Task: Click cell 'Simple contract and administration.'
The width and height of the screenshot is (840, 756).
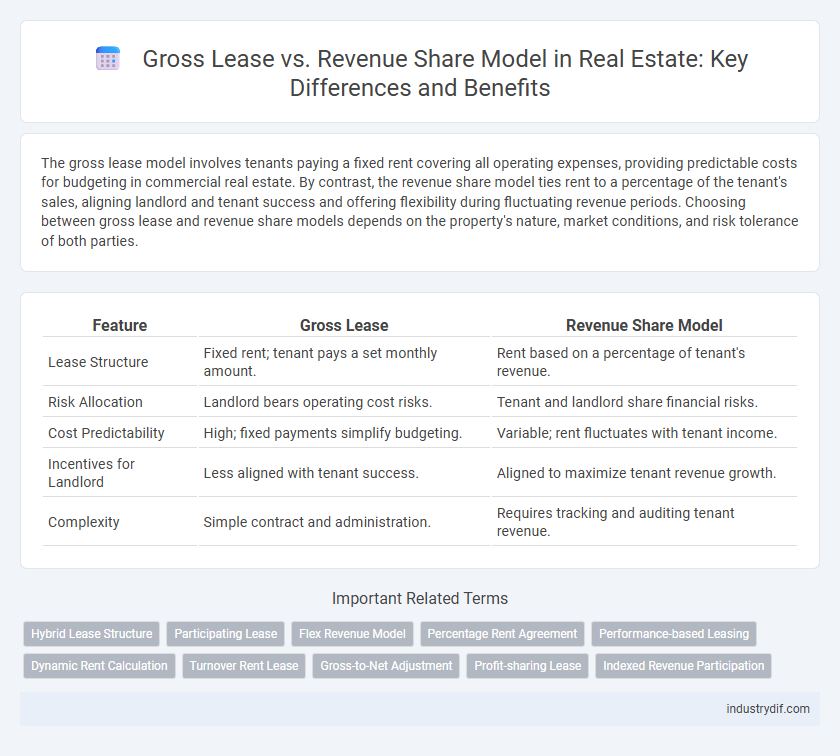Action: tap(344, 522)
